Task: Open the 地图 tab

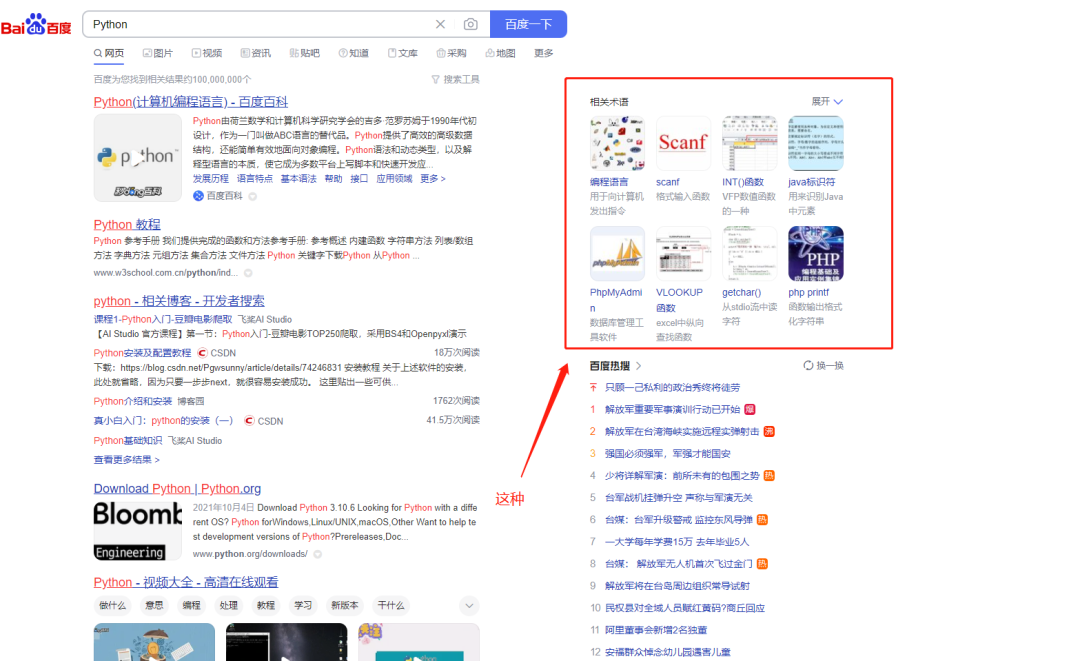Action: pyautogui.click(x=500, y=53)
